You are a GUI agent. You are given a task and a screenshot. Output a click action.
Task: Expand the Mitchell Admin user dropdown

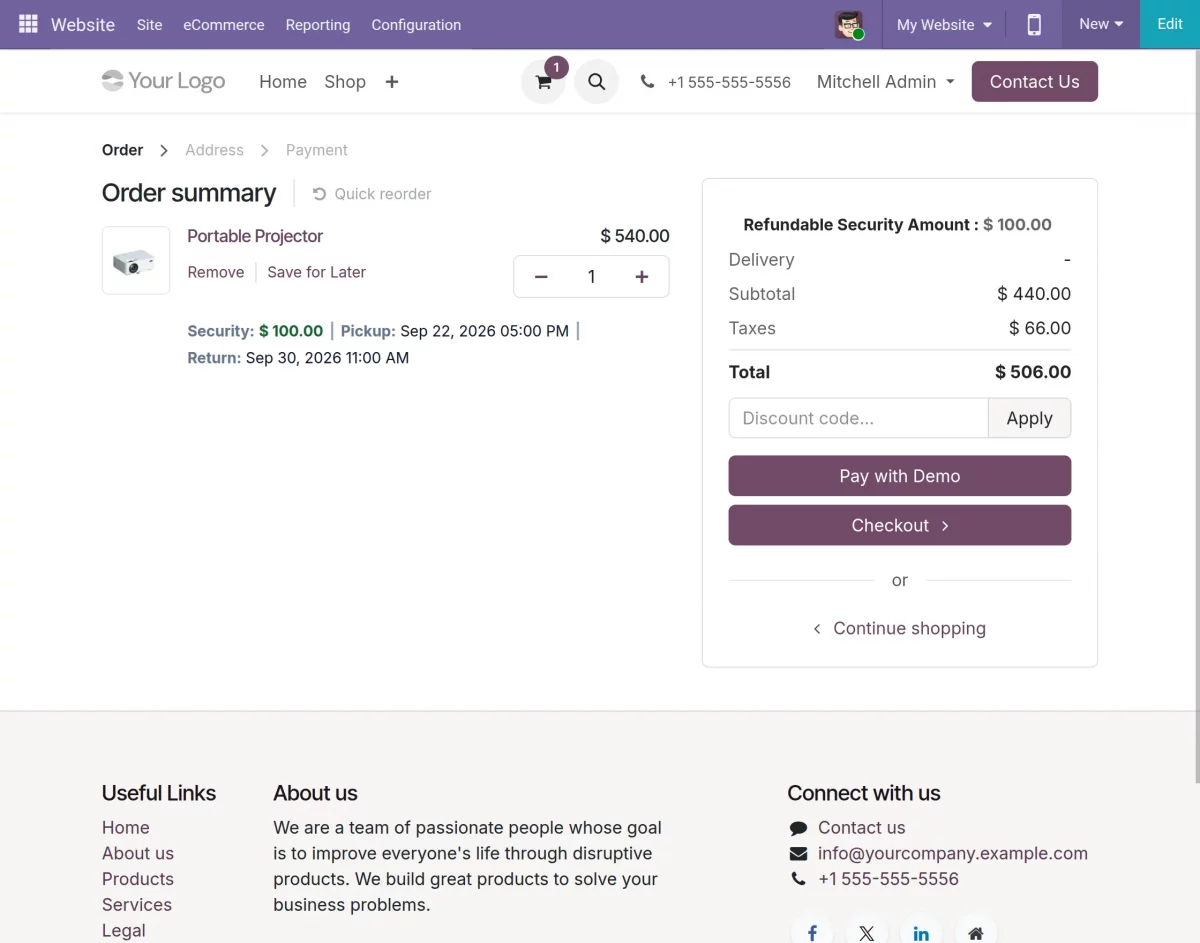click(885, 82)
